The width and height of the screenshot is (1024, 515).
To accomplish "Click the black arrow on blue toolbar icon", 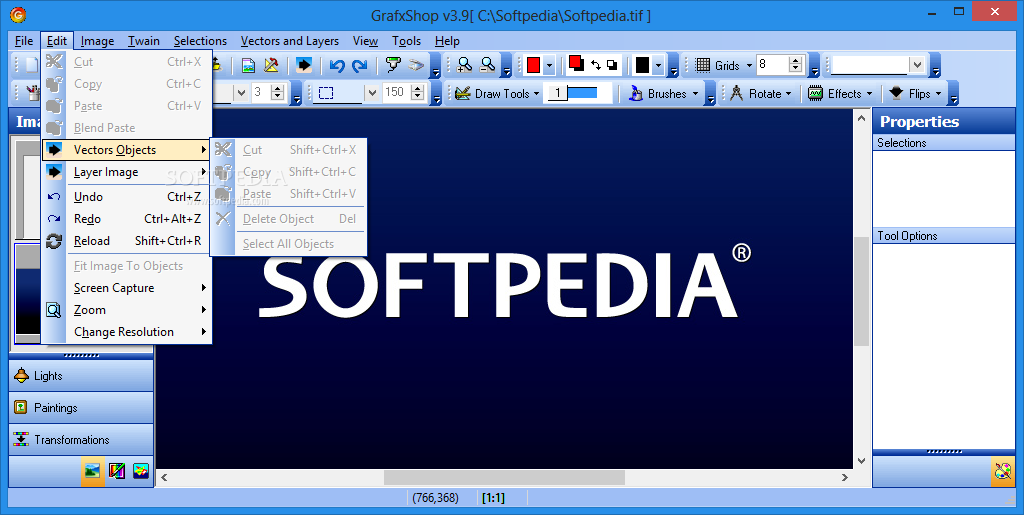I will tap(304, 65).
